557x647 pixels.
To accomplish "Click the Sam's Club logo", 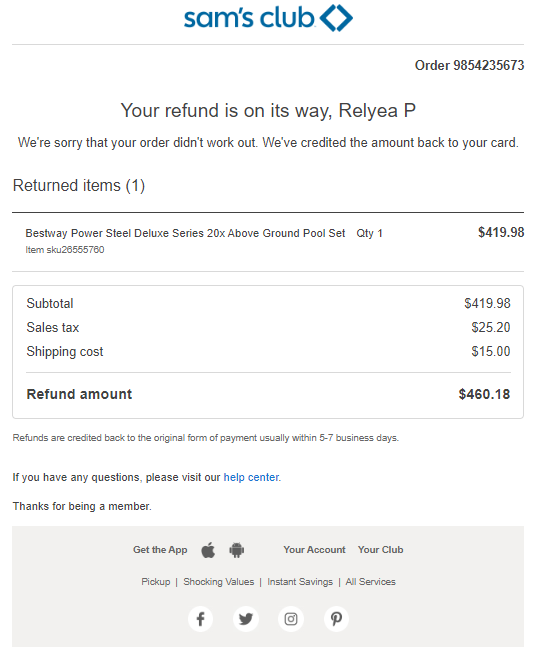I will [x=268, y=18].
